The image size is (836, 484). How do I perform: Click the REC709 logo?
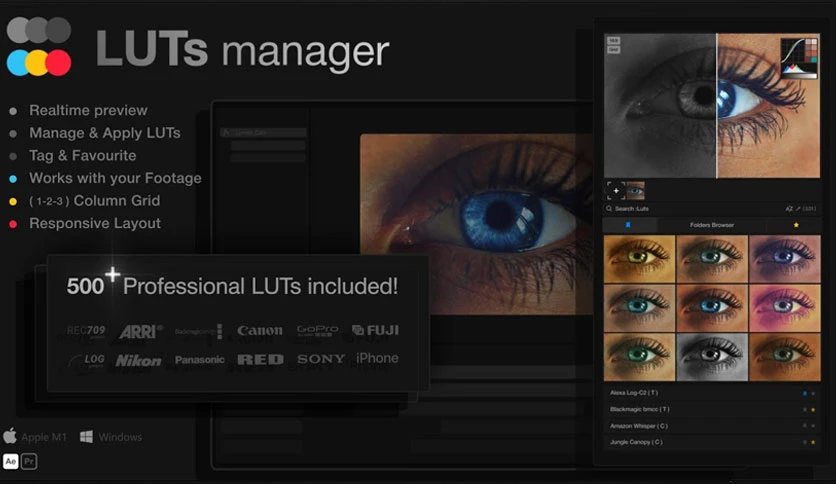click(86, 331)
